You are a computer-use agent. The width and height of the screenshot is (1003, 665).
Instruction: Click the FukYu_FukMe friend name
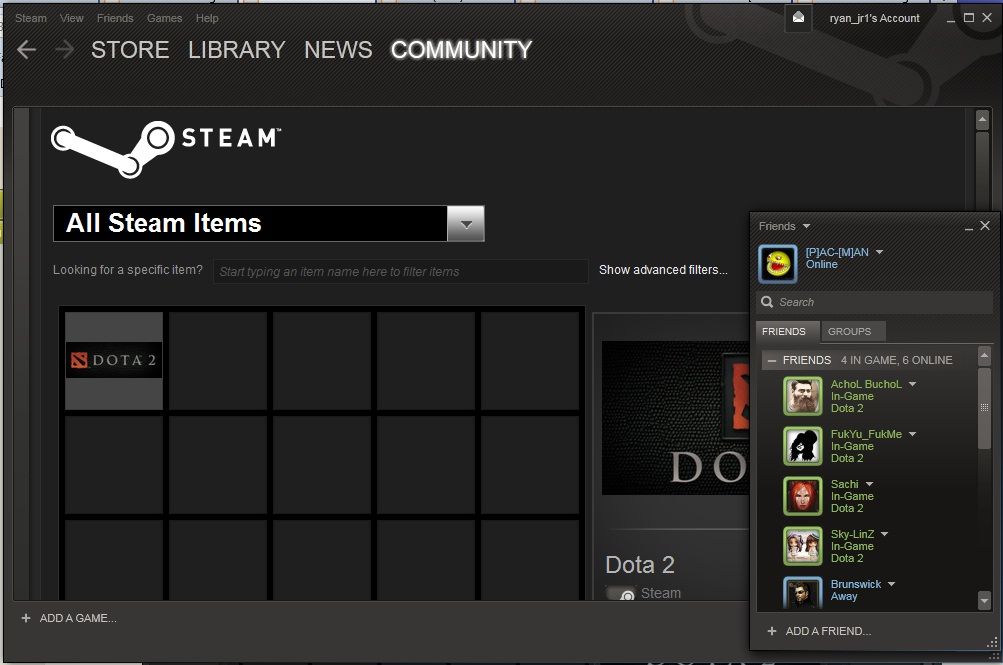[x=866, y=434]
